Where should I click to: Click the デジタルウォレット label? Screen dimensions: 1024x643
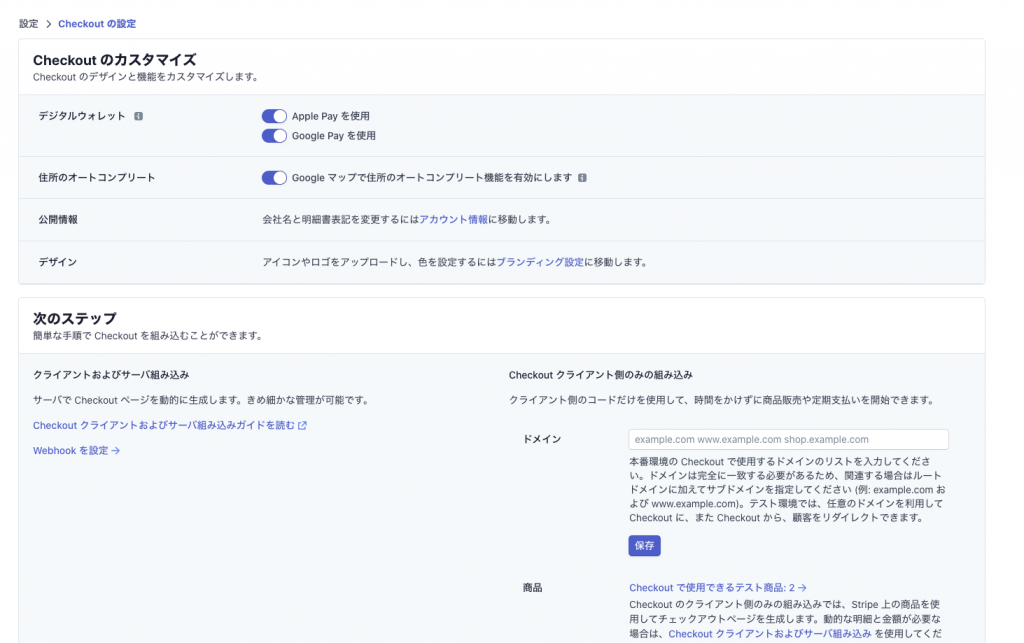tap(82, 116)
